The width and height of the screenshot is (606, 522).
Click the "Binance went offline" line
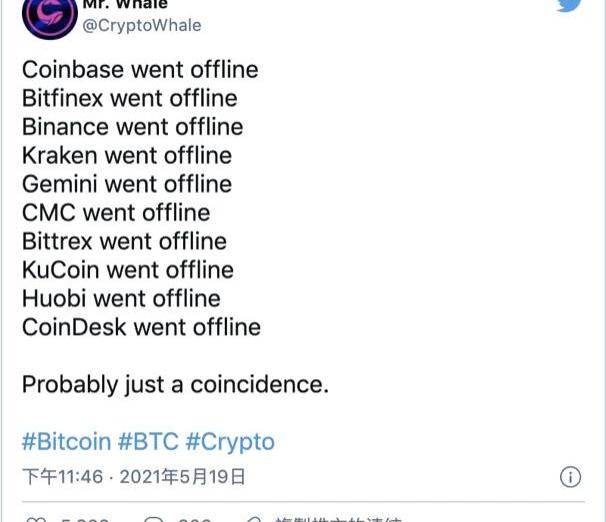coord(132,127)
